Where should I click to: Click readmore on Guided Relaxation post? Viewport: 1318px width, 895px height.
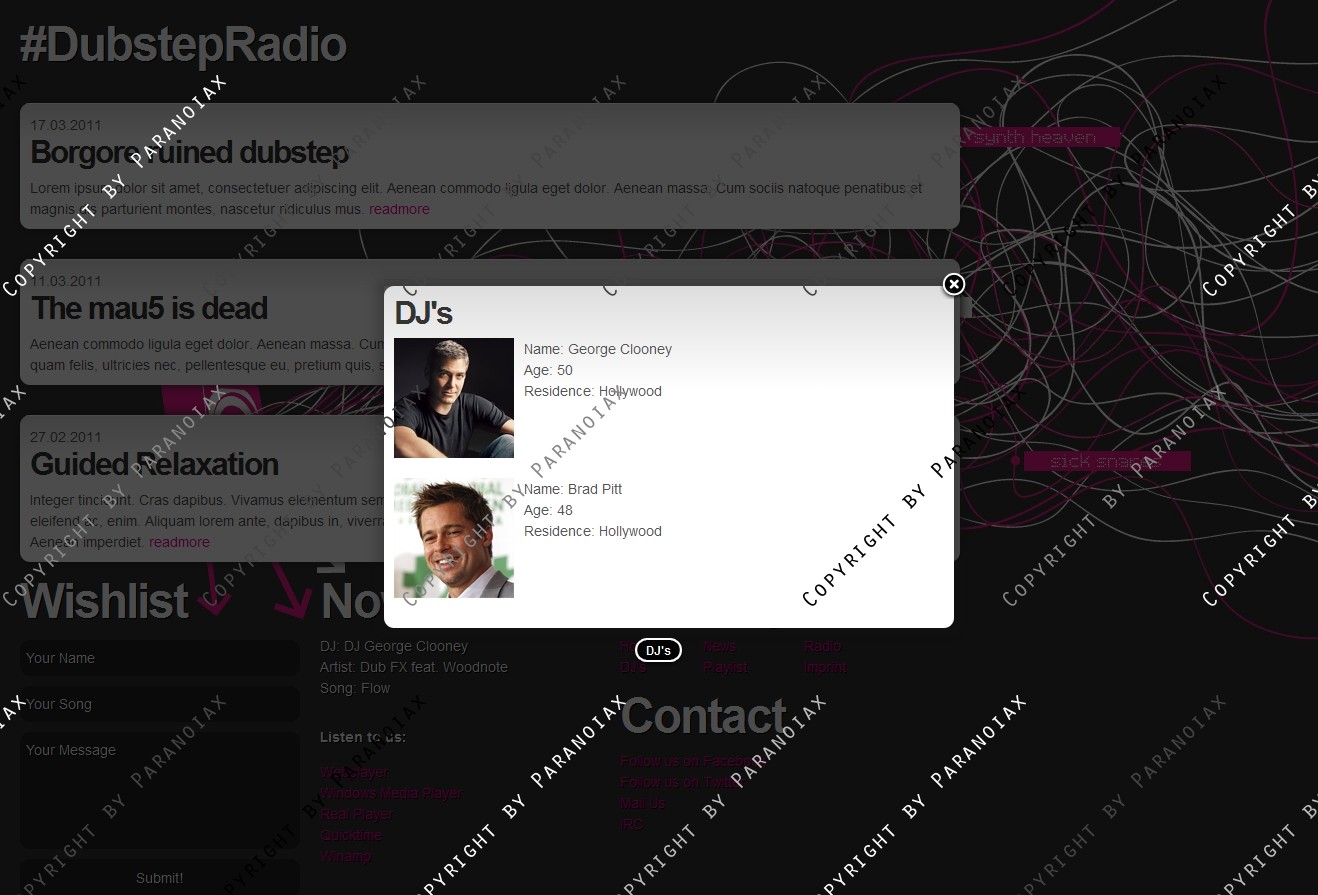click(x=179, y=542)
